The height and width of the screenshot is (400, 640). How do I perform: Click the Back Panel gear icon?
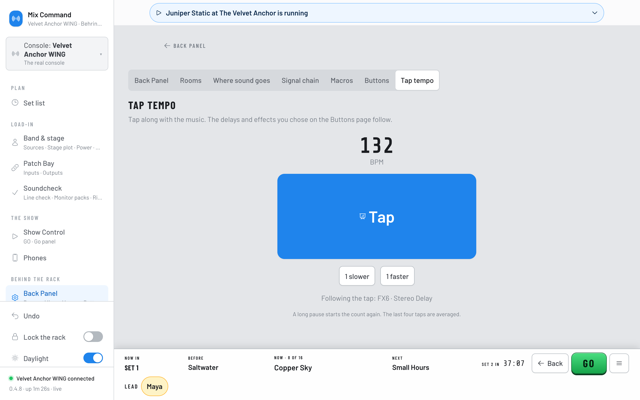tap(15, 298)
